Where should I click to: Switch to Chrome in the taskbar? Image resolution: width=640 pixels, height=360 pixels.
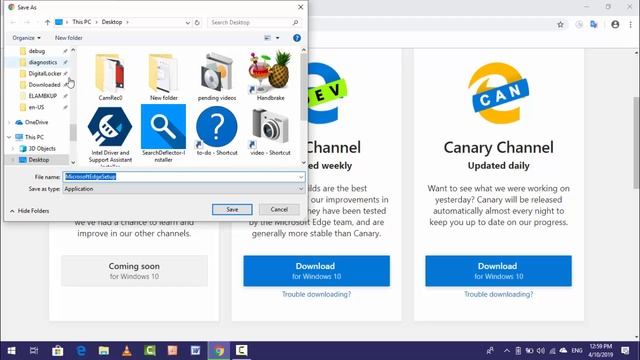(219, 351)
